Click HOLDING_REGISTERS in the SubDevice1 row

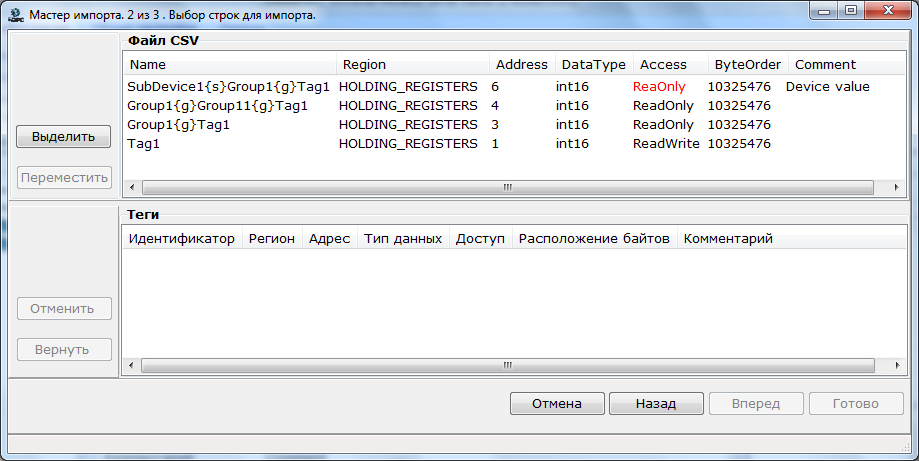(x=409, y=87)
